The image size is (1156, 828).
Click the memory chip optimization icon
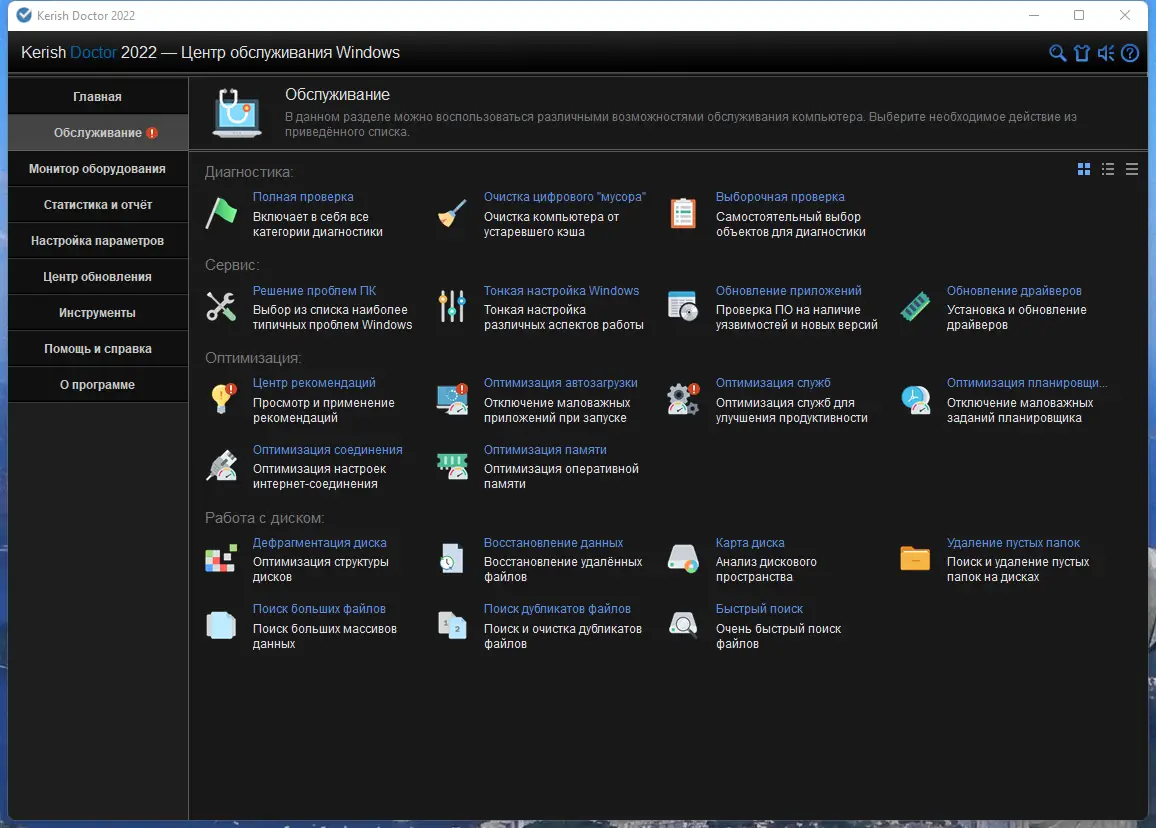(x=452, y=465)
